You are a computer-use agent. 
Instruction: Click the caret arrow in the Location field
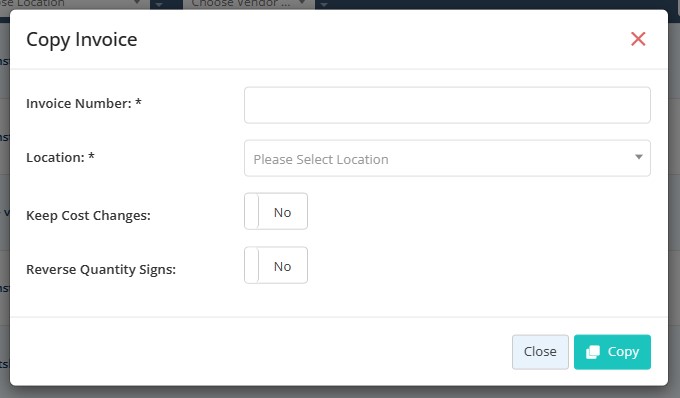638,157
